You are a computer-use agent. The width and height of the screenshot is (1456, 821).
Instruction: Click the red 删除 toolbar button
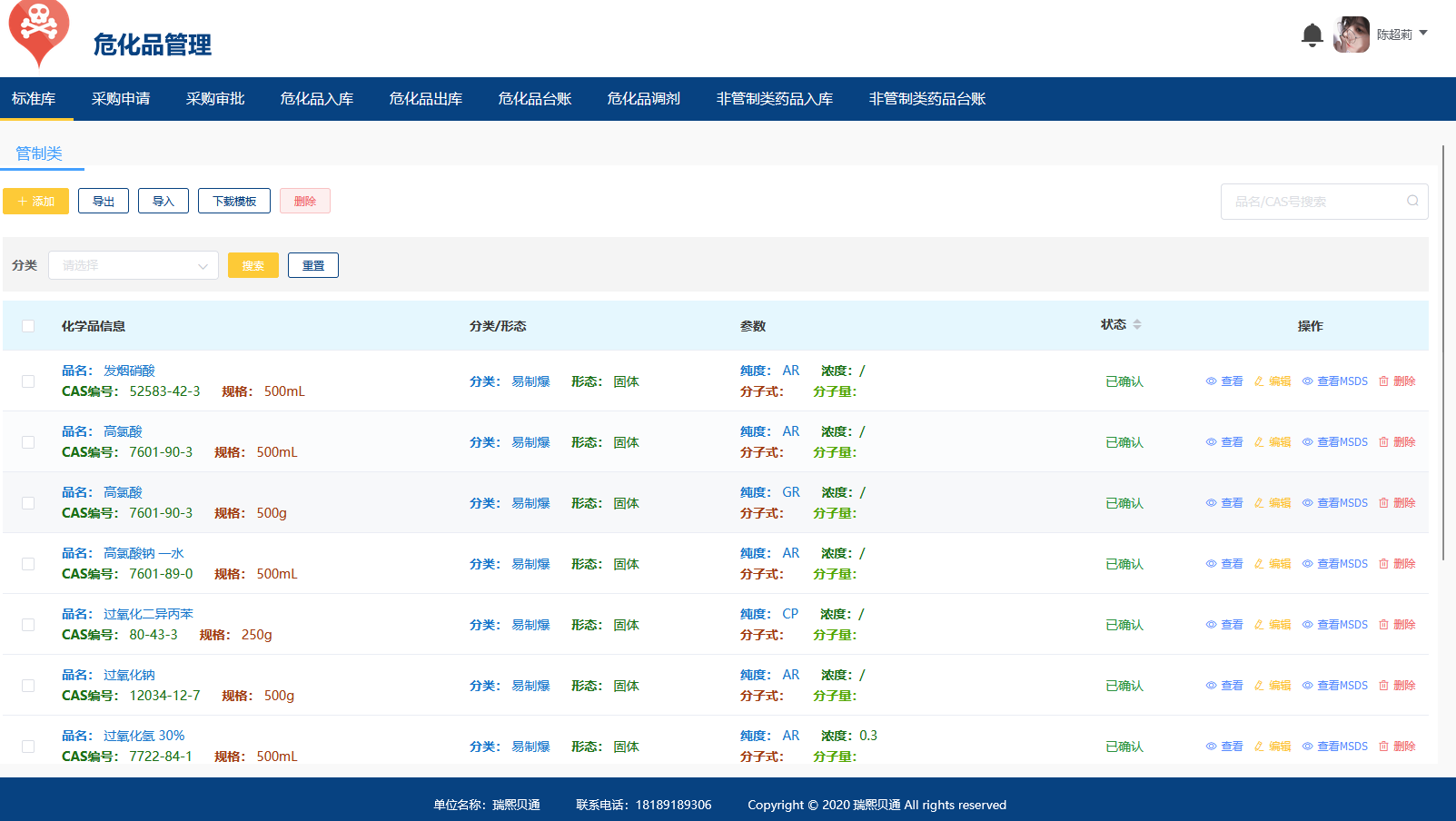tap(305, 201)
